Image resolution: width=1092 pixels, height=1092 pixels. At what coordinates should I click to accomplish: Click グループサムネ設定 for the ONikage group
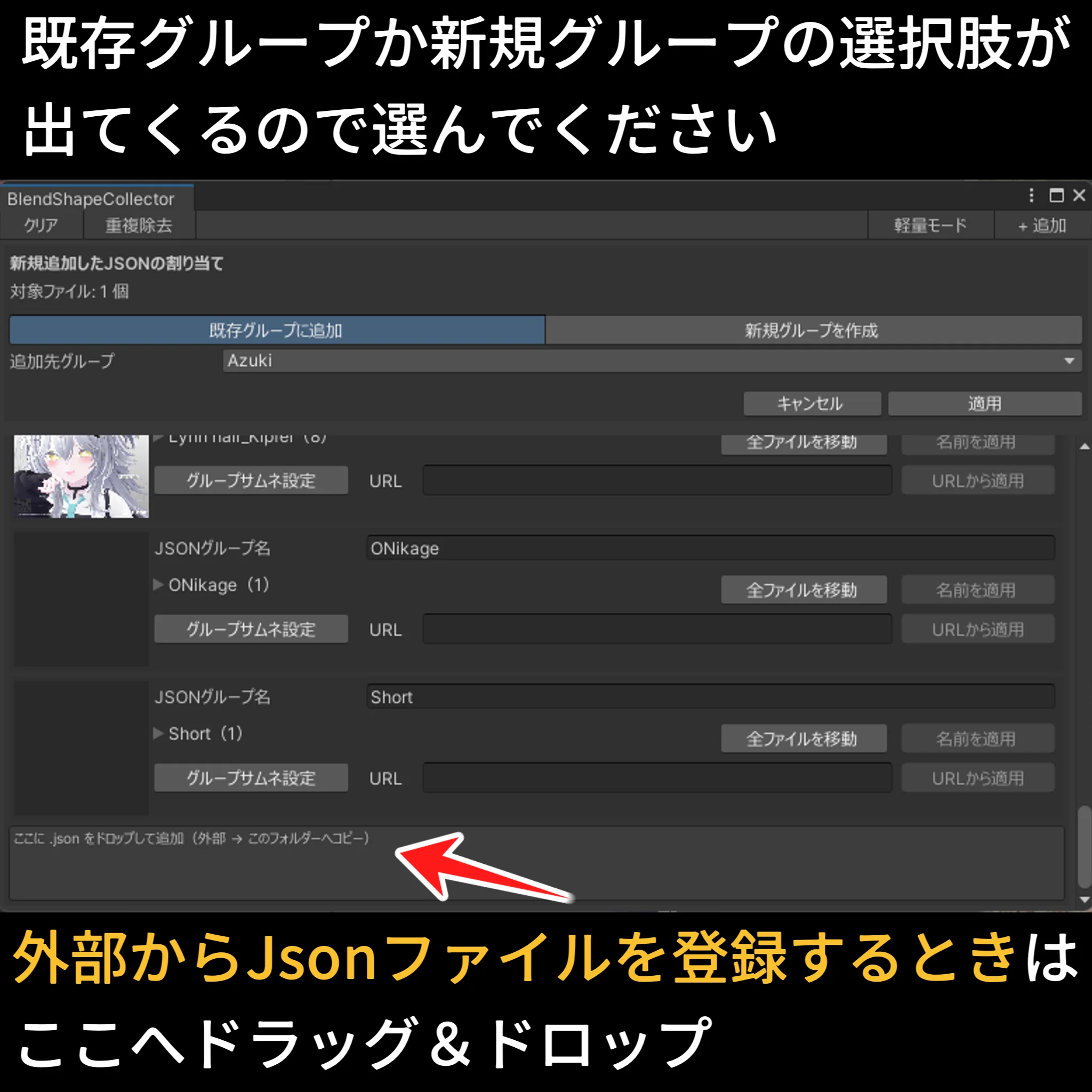[x=251, y=629]
